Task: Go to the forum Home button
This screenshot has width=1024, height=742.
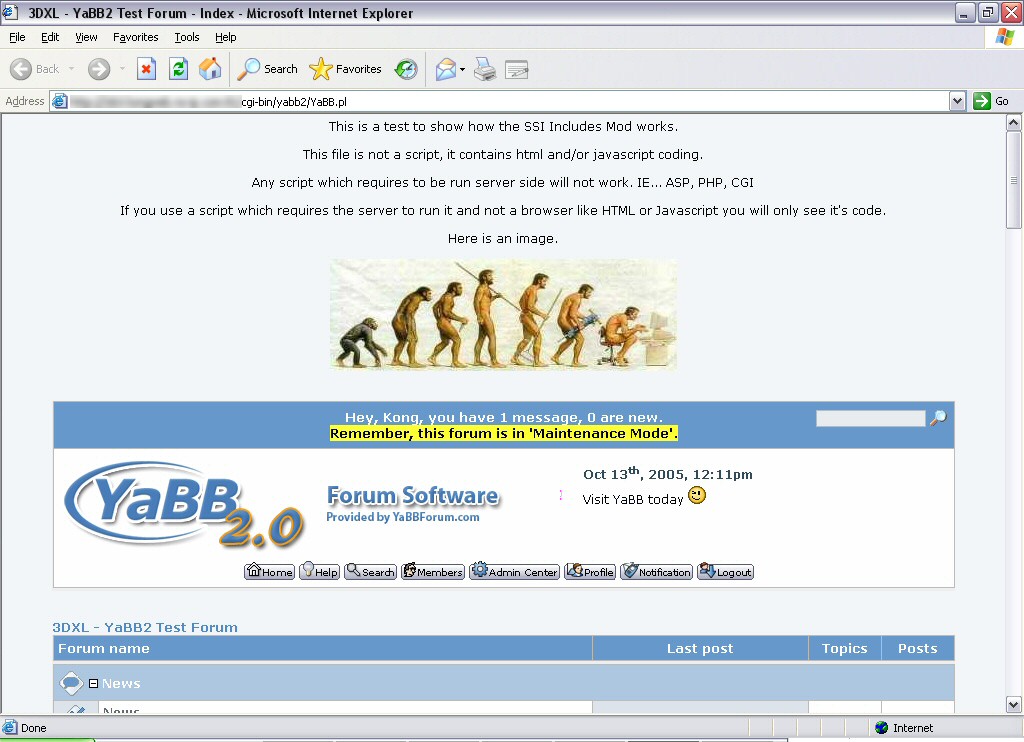Action: (x=269, y=572)
